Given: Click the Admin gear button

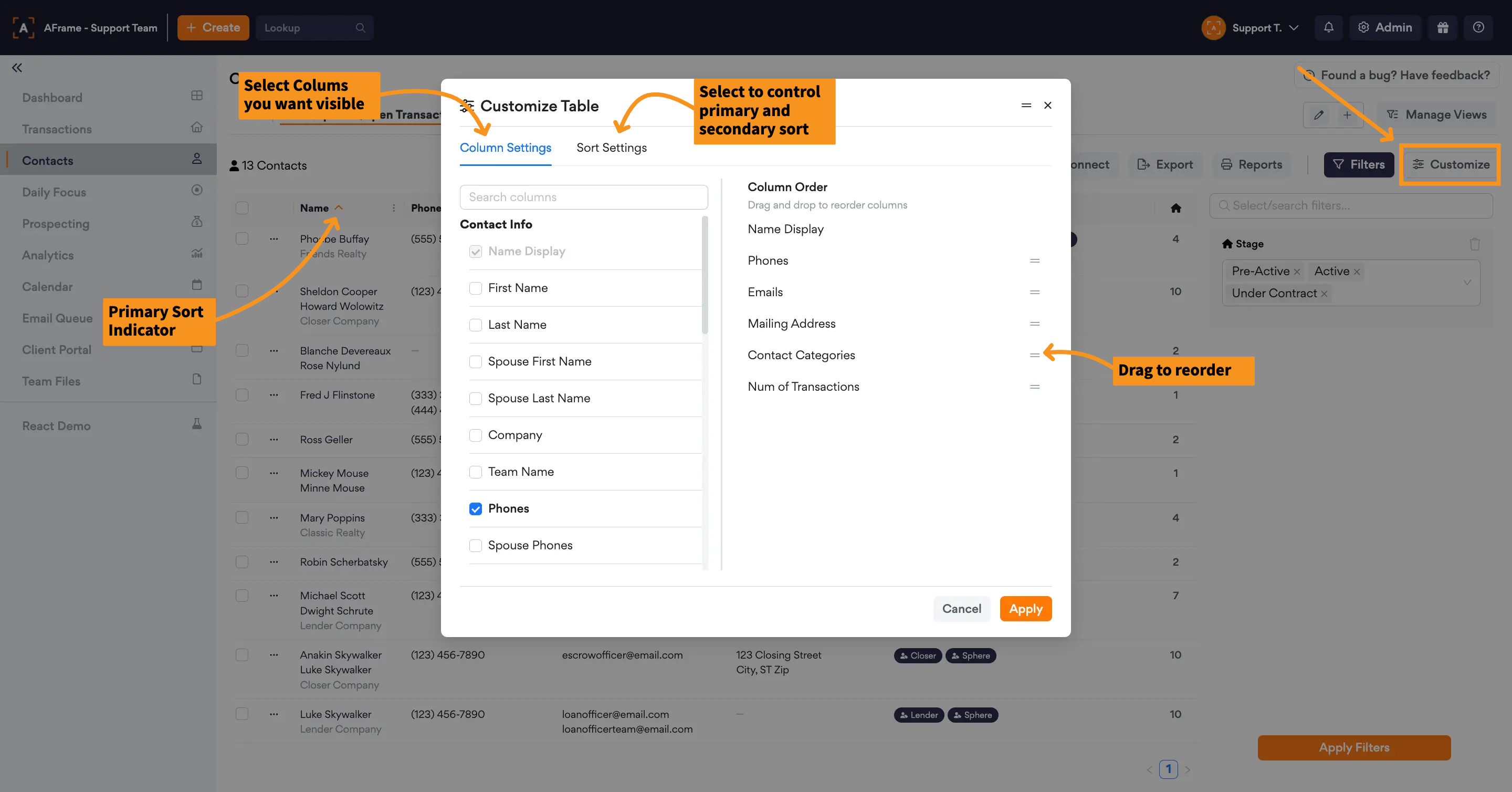Looking at the screenshot, I should tap(1384, 28).
